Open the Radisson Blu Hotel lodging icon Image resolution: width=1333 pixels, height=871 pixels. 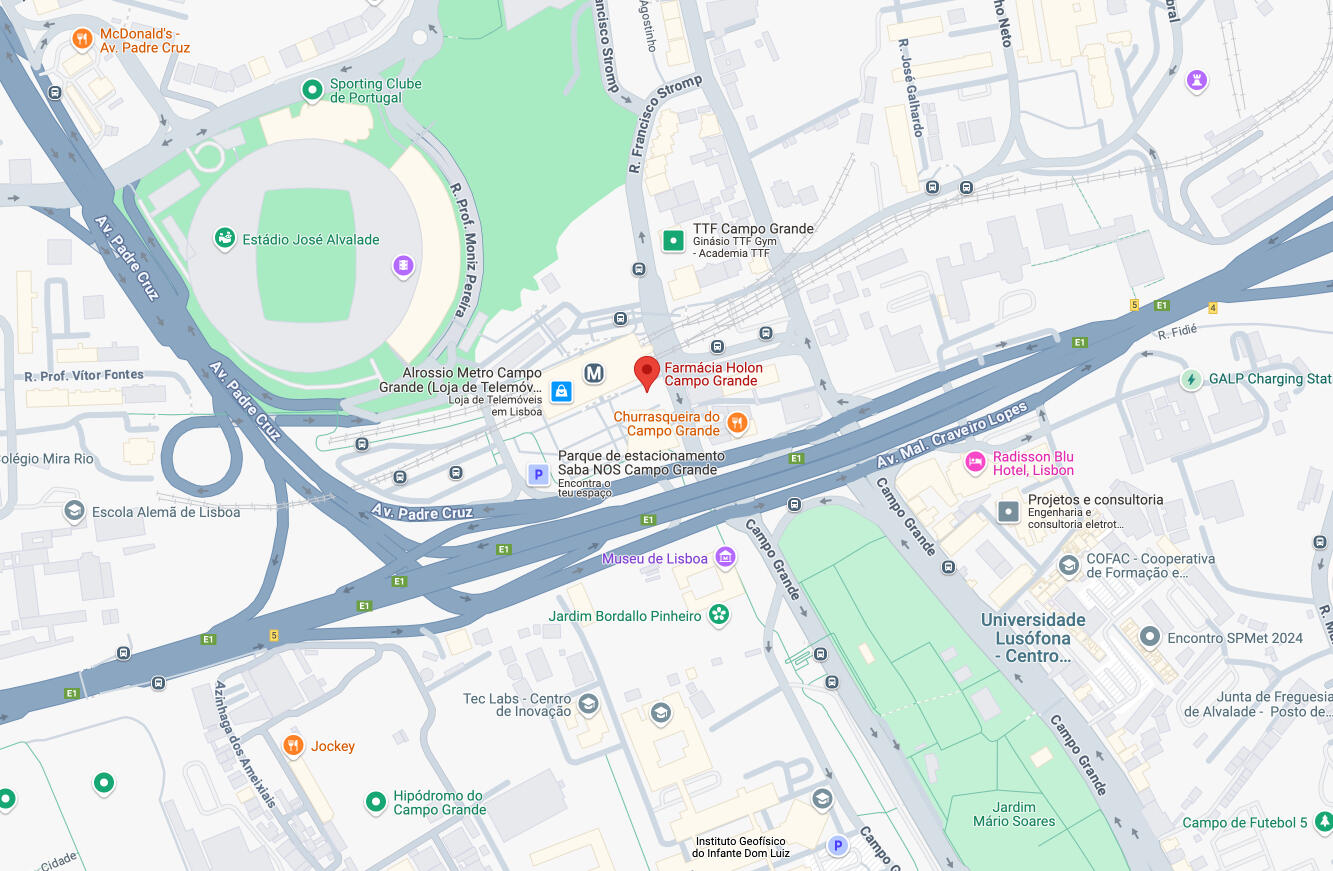pyautogui.click(x=975, y=462)
